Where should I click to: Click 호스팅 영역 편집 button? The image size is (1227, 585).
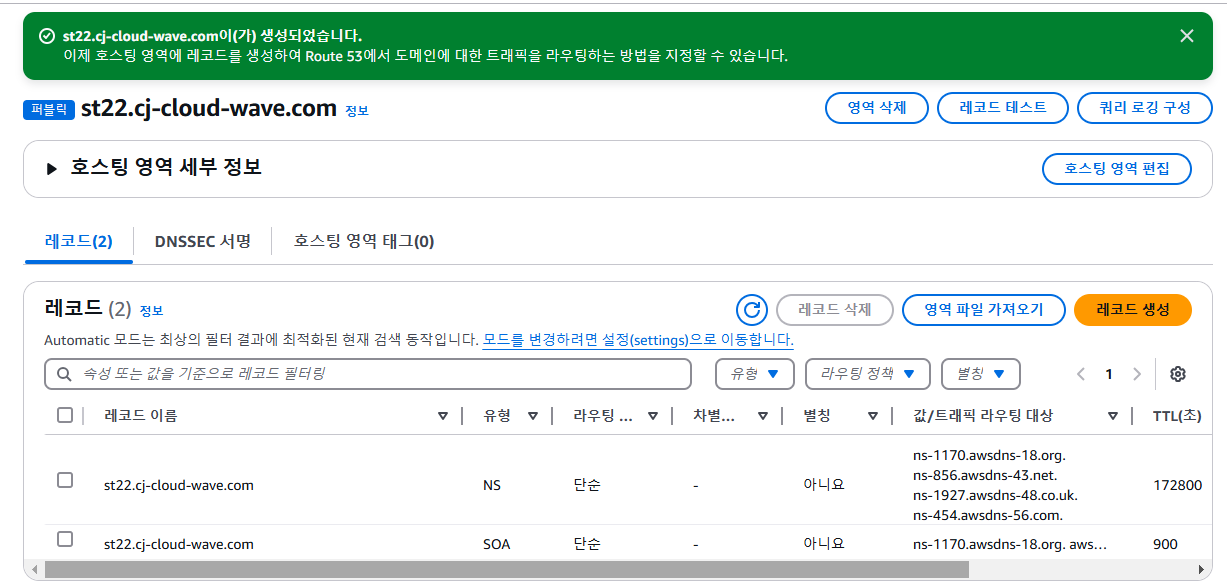pos(1117,169)
